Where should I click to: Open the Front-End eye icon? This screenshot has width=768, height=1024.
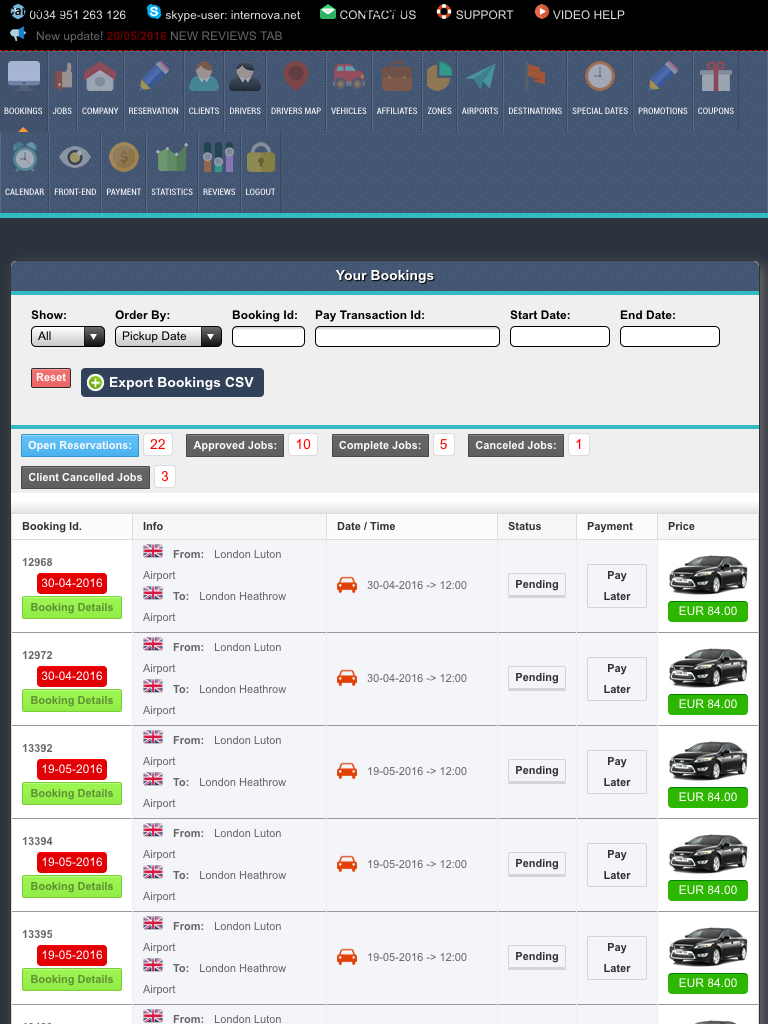coord(75,157)
